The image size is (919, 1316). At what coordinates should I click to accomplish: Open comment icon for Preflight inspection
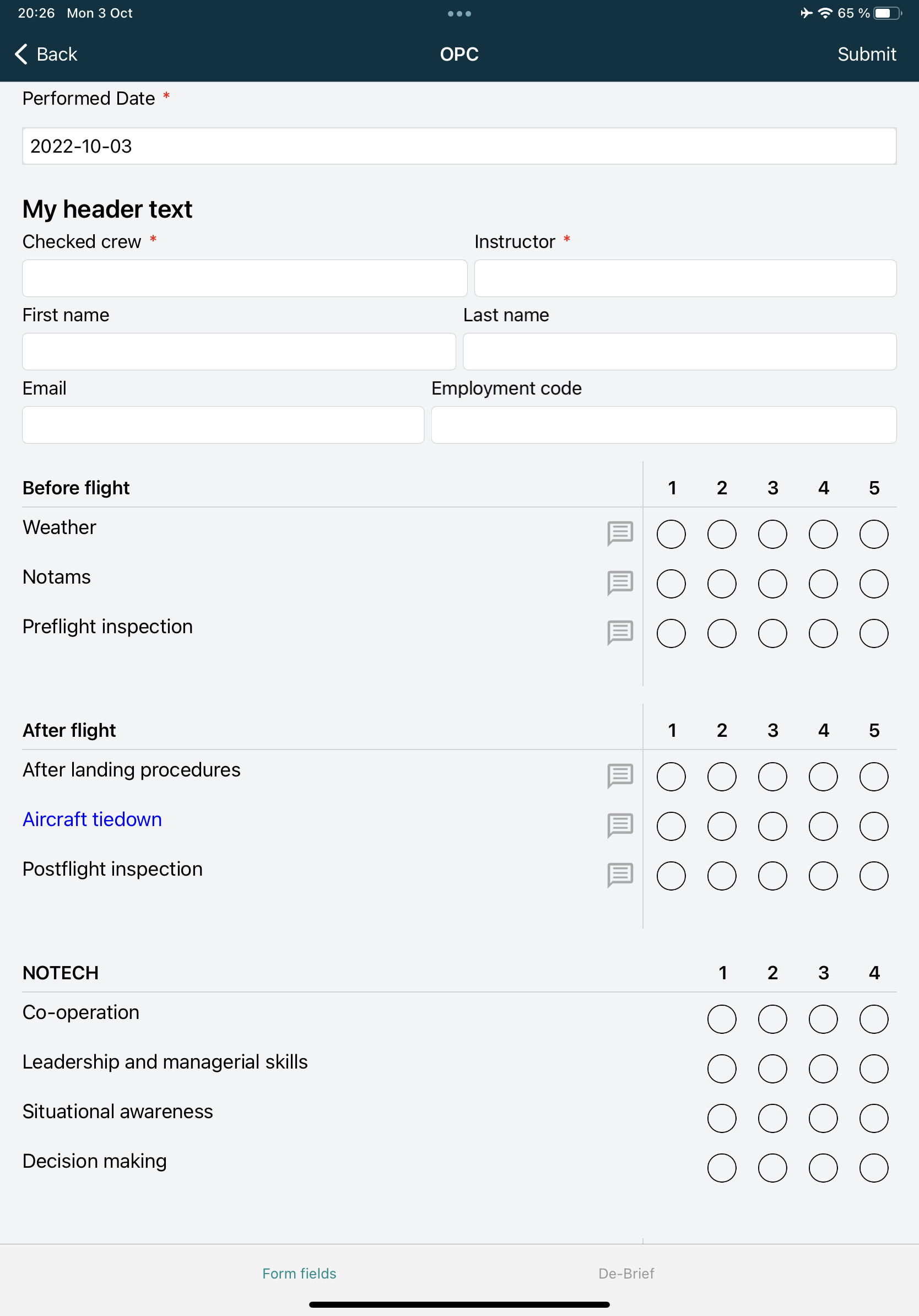(x=619, y=633)
